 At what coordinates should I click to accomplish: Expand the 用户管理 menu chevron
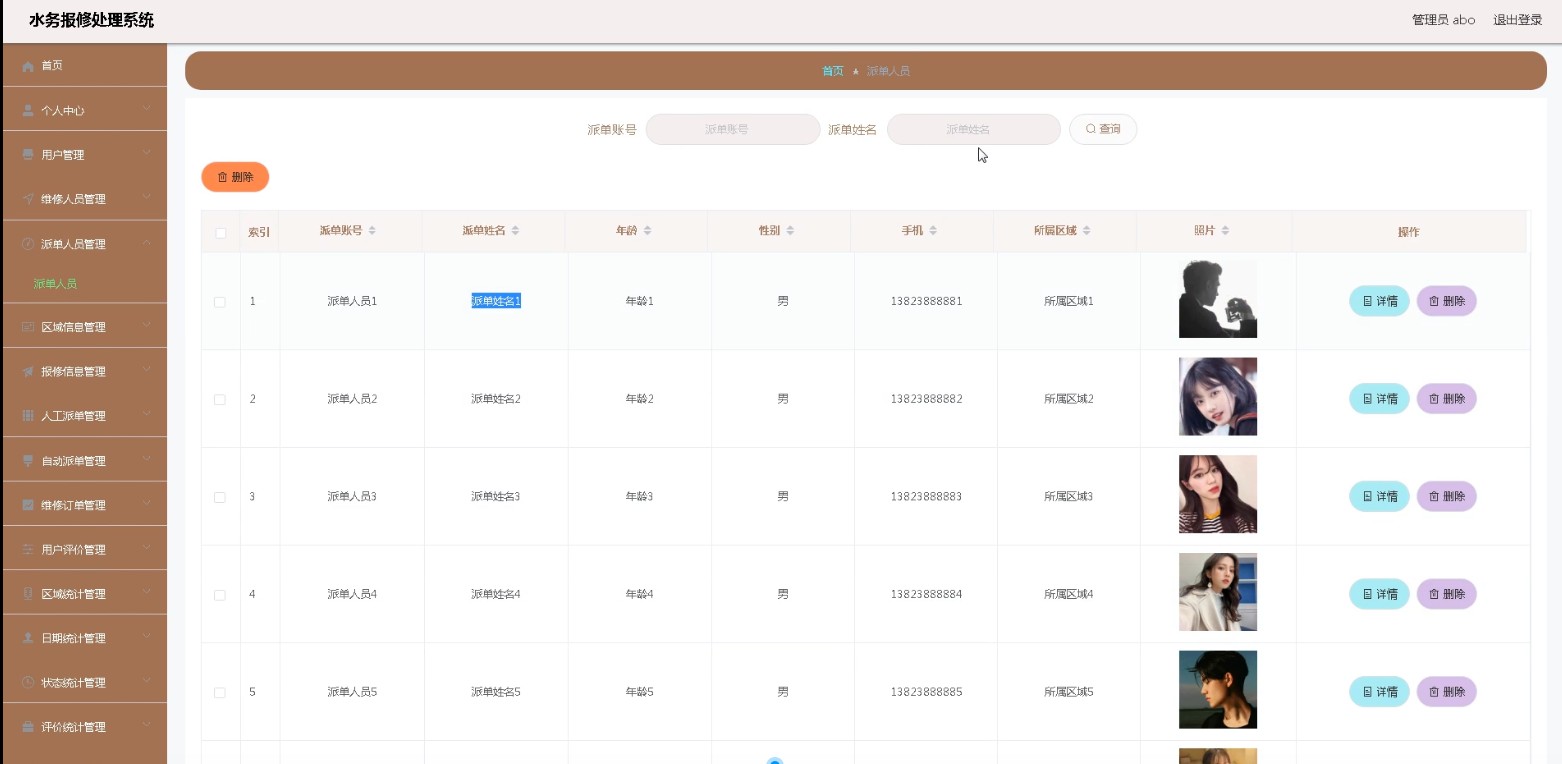[146, 153]
